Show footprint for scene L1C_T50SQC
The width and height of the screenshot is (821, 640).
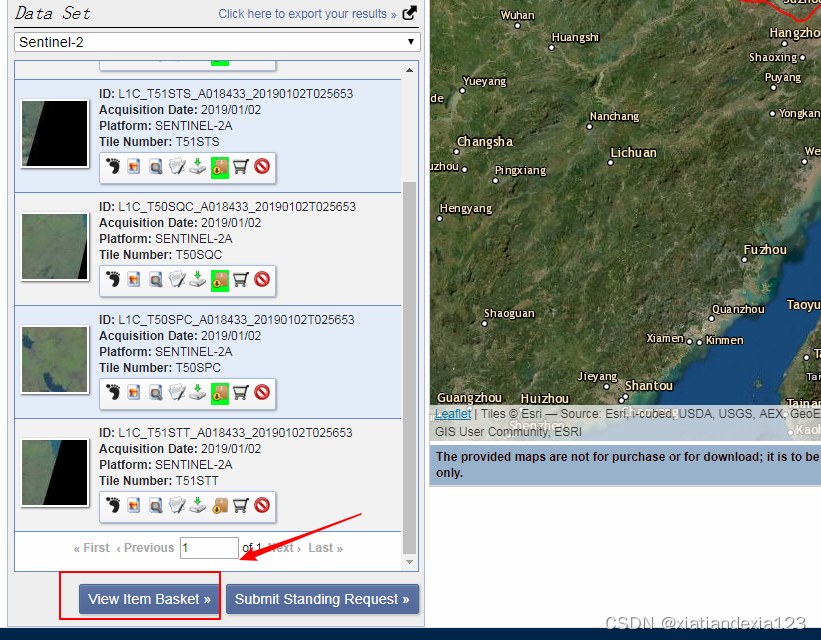113,280
